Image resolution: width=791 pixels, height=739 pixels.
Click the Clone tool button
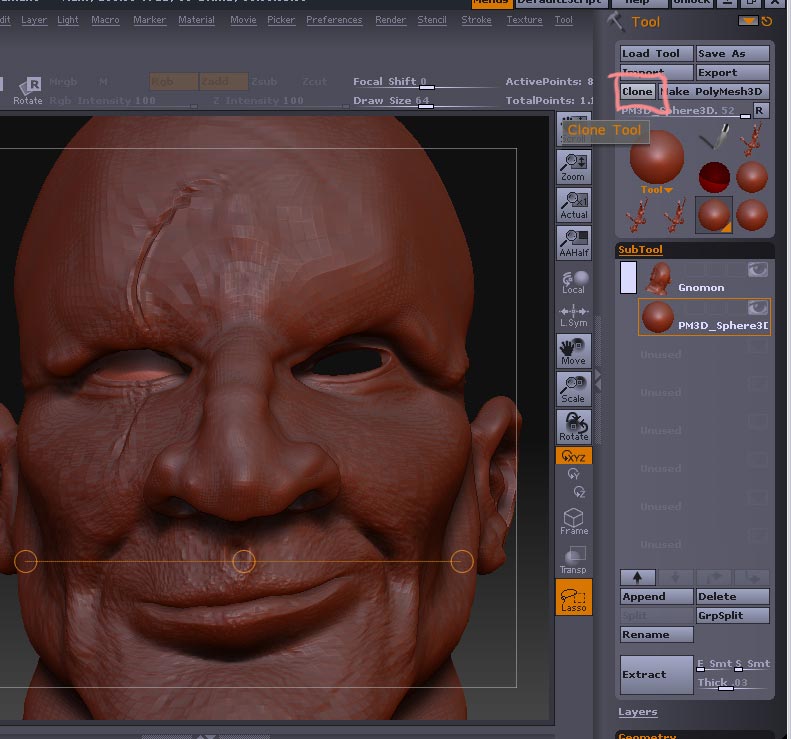click(x=638, y=91)
